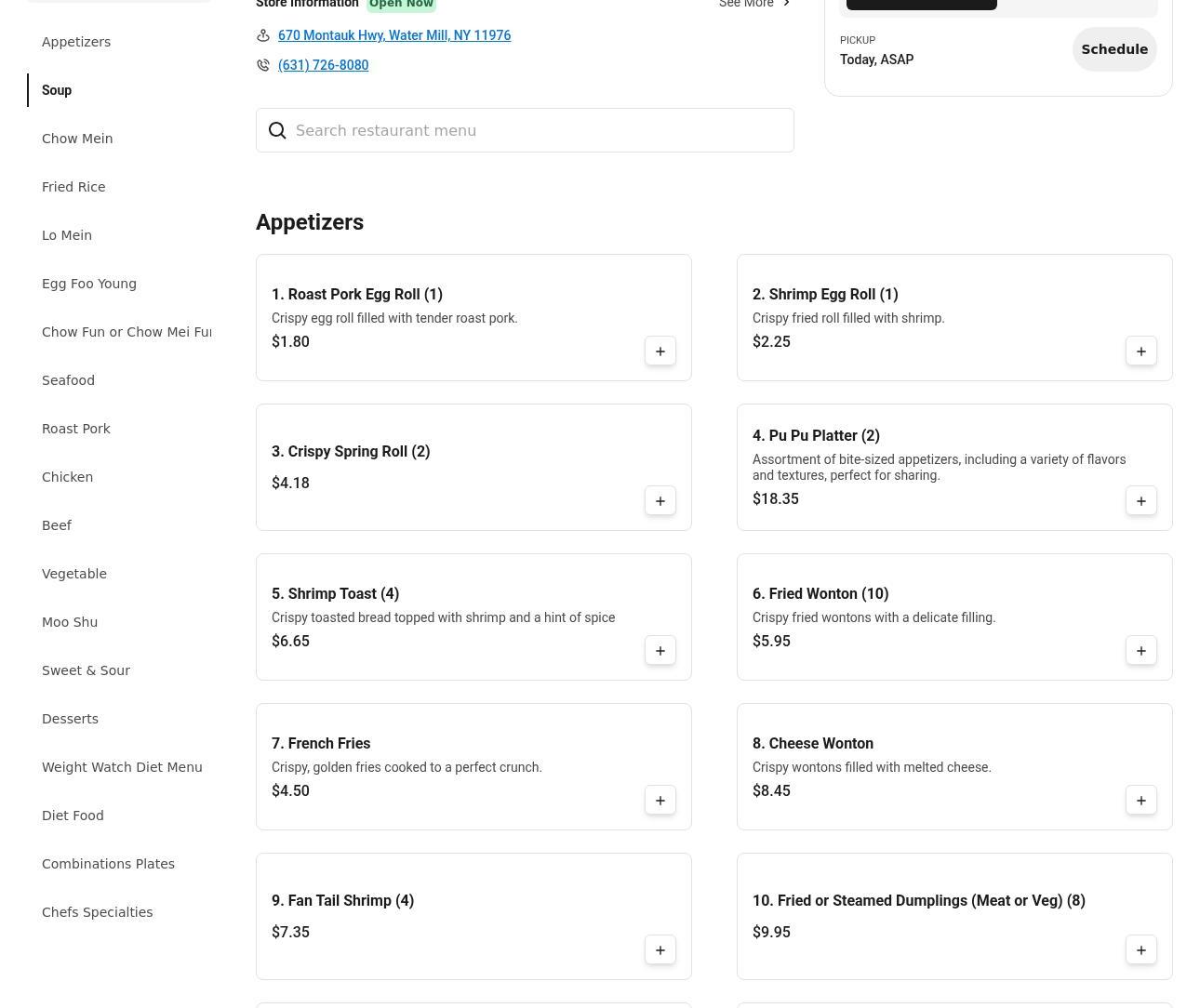Select the French Fries item title
The height and width of the screenshot is (1008, 1200).
point(321,743)
